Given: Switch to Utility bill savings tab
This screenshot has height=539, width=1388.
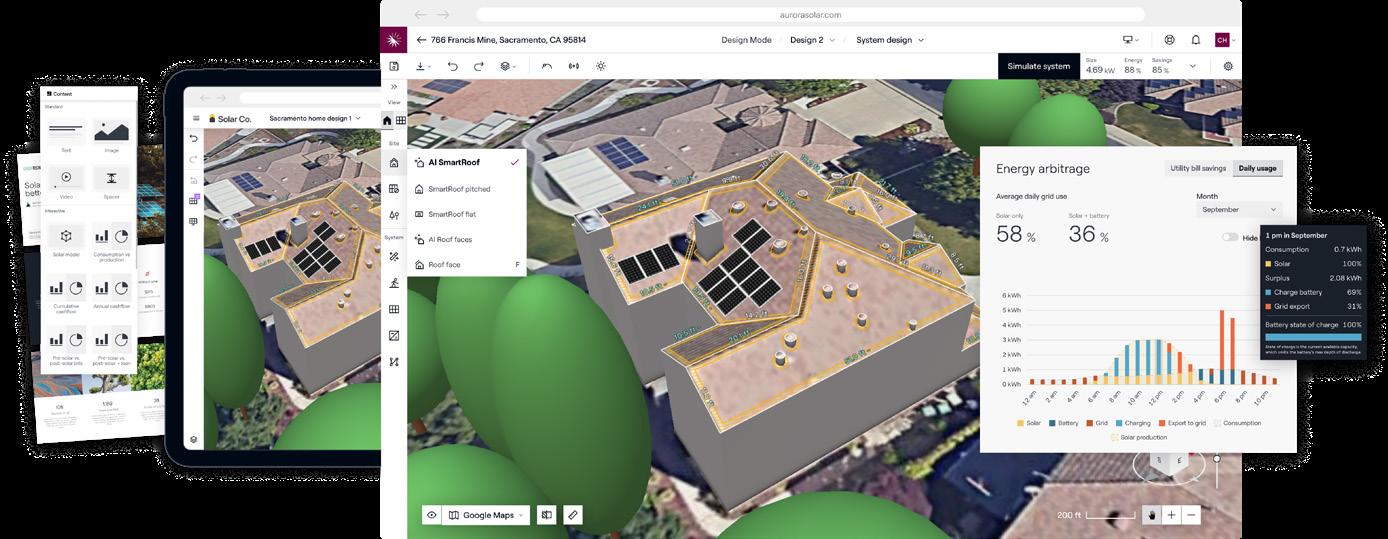Looking at the screenshot, I should (x=1198, y=168).
